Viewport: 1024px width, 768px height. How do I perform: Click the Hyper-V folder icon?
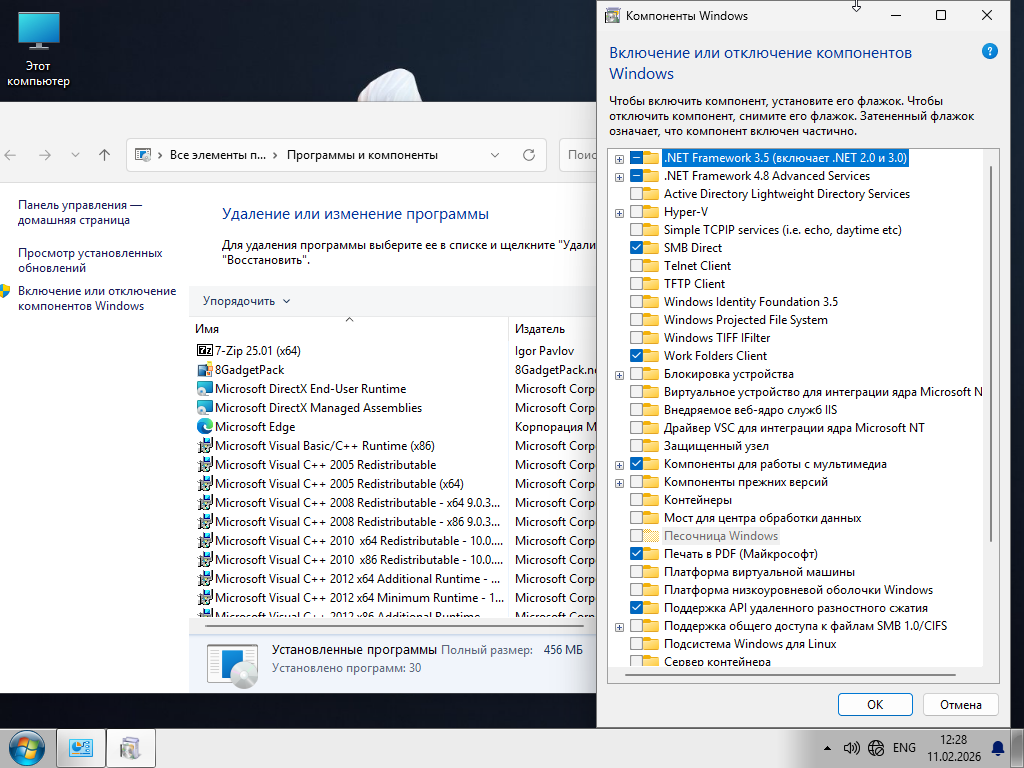[x=651, y=212]
